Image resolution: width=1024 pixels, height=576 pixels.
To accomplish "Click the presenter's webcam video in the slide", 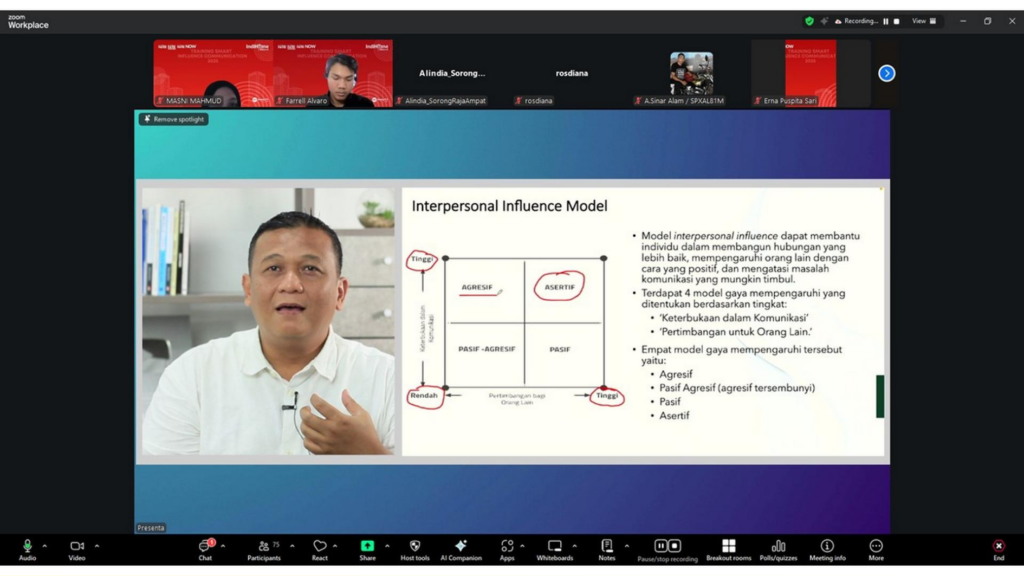I will point(268,321).
